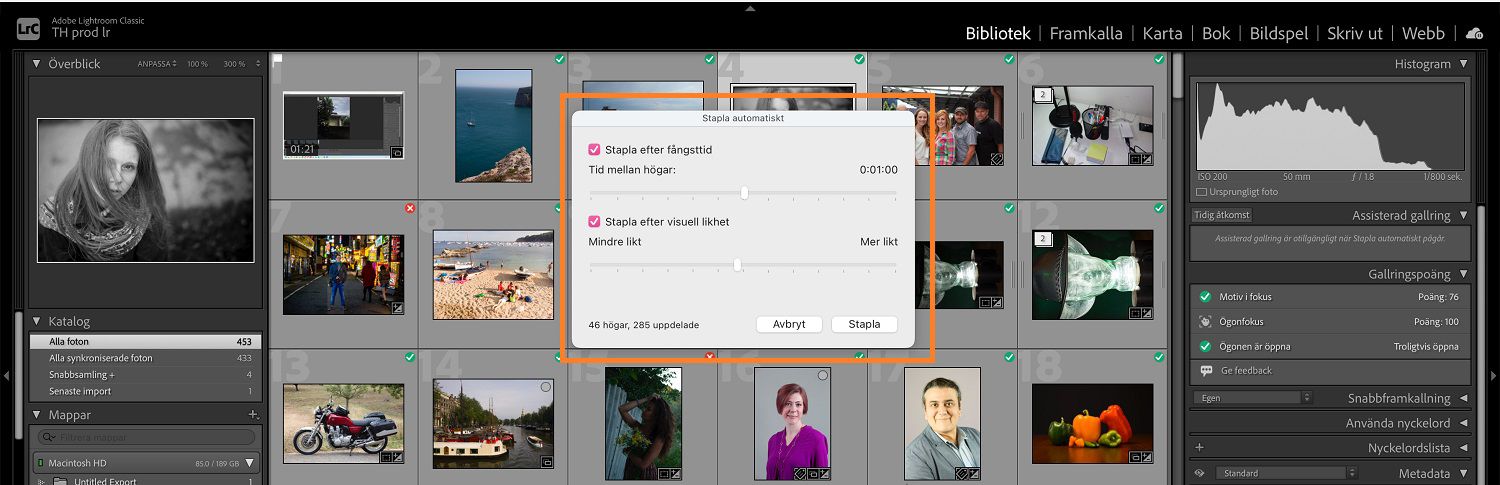Collapse the Gallringspoäng panel
This screenshot has height=485, width=1500.
[x=1464, y=274]
